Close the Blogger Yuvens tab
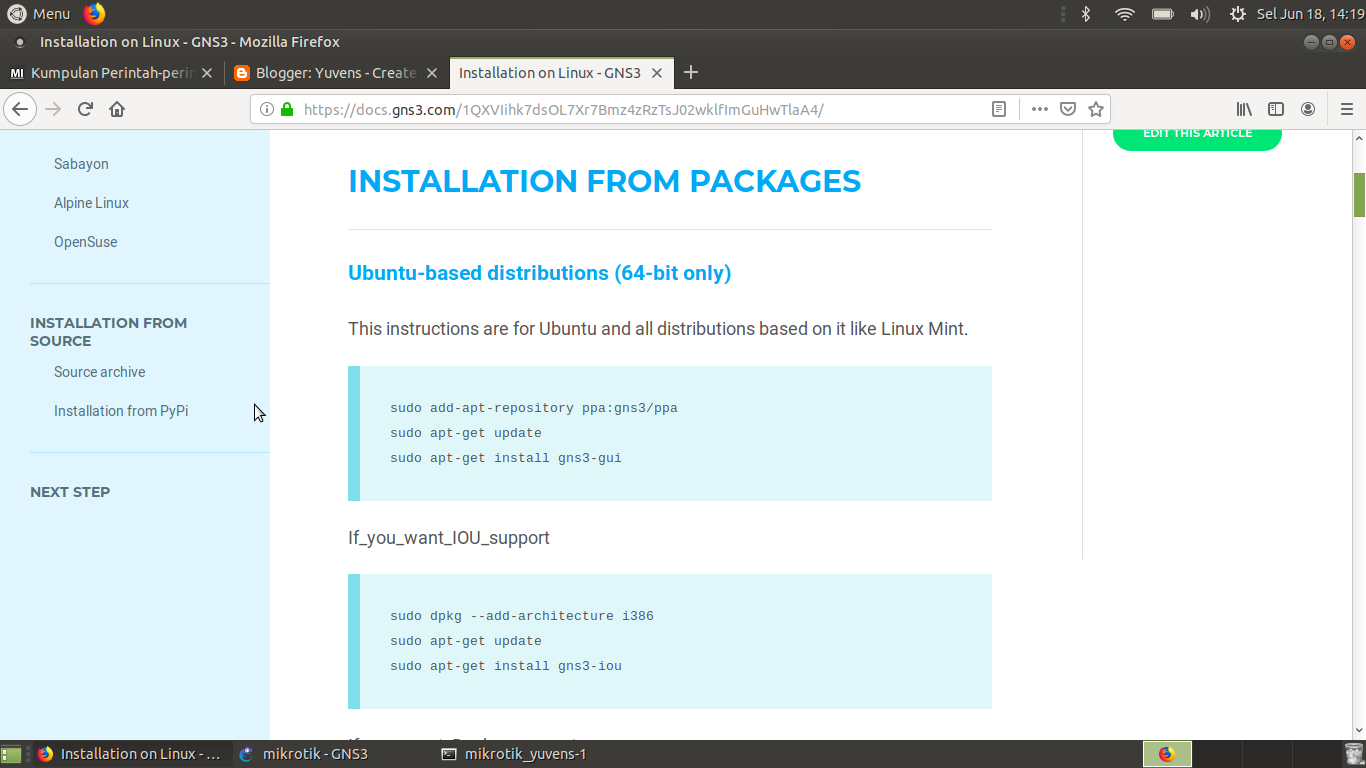 [432, 73]
